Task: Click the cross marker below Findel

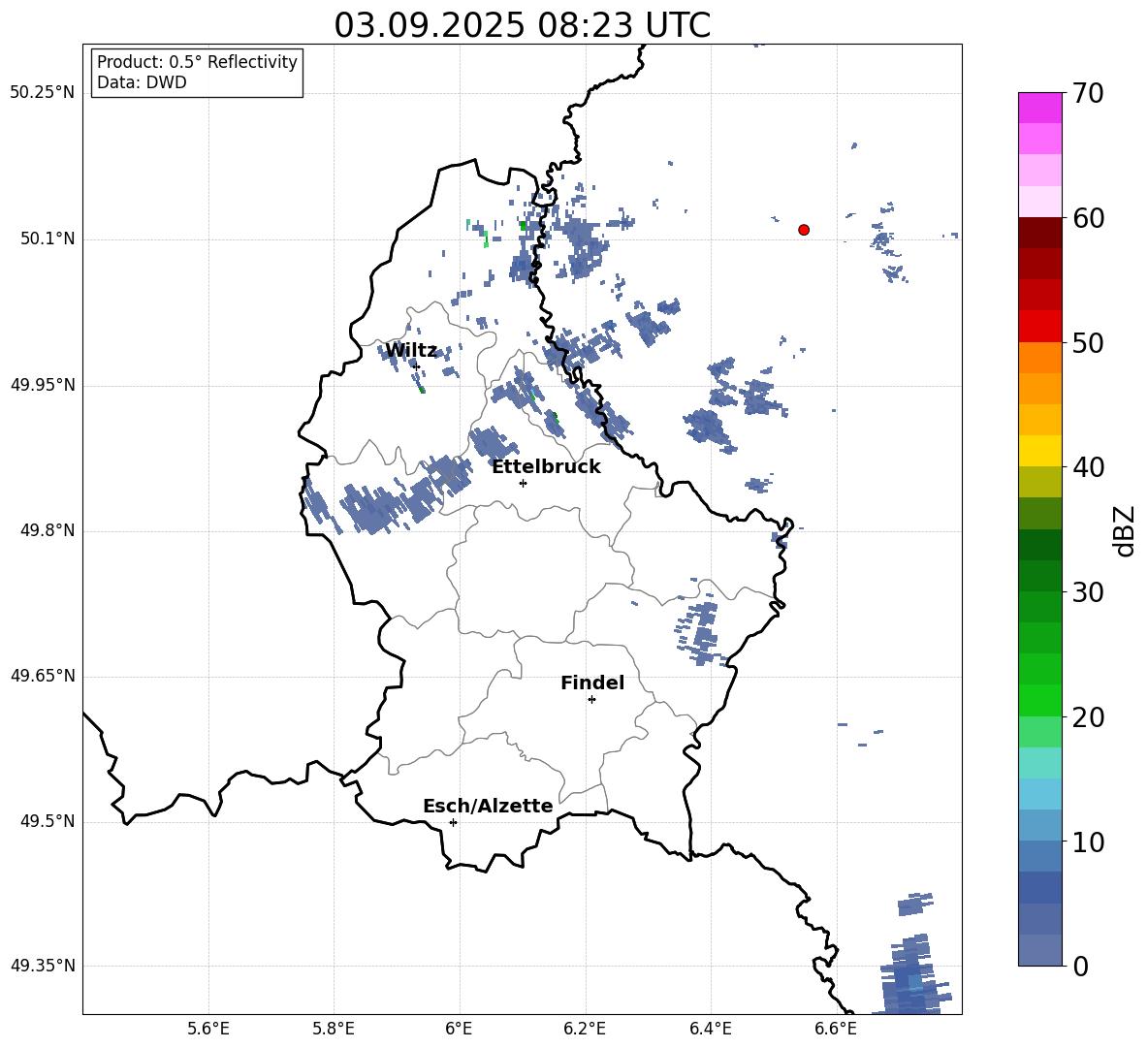Action: coord(591,700)
